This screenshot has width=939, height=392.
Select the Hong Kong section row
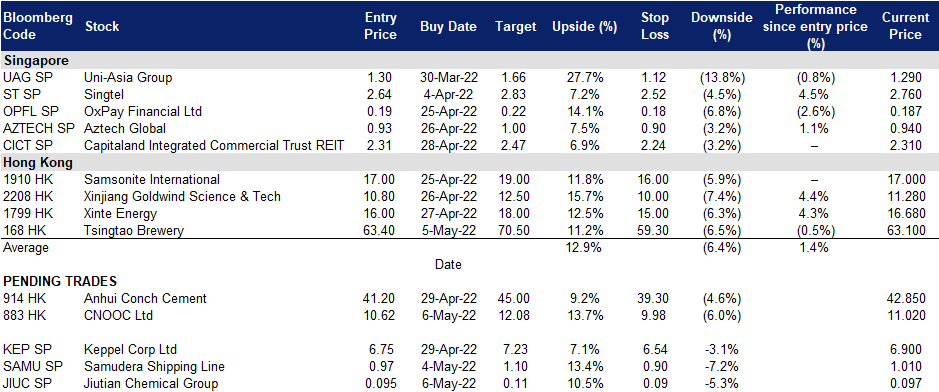(470, 162)
